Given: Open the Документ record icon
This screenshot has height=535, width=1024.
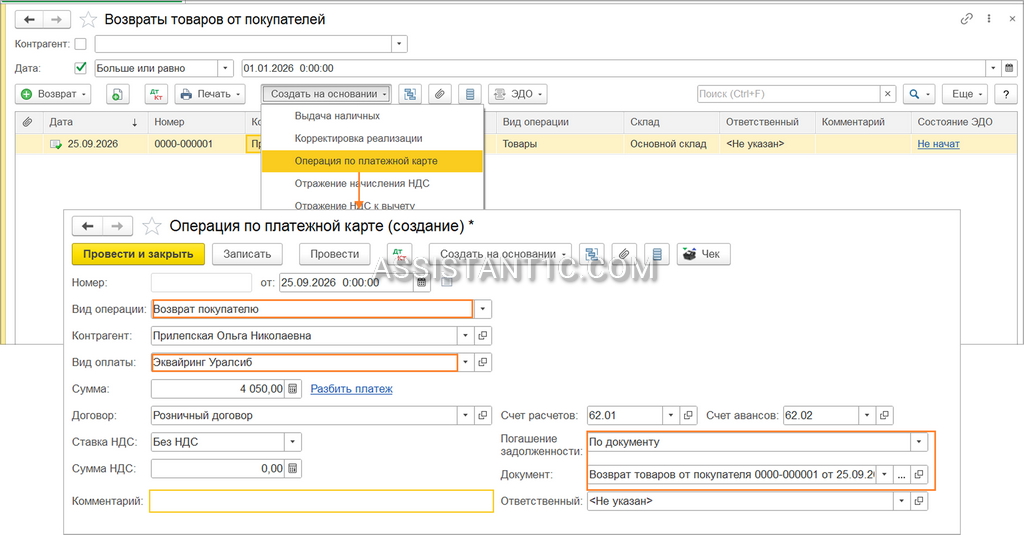Looking at the screenshot, I should pos(919,475).
